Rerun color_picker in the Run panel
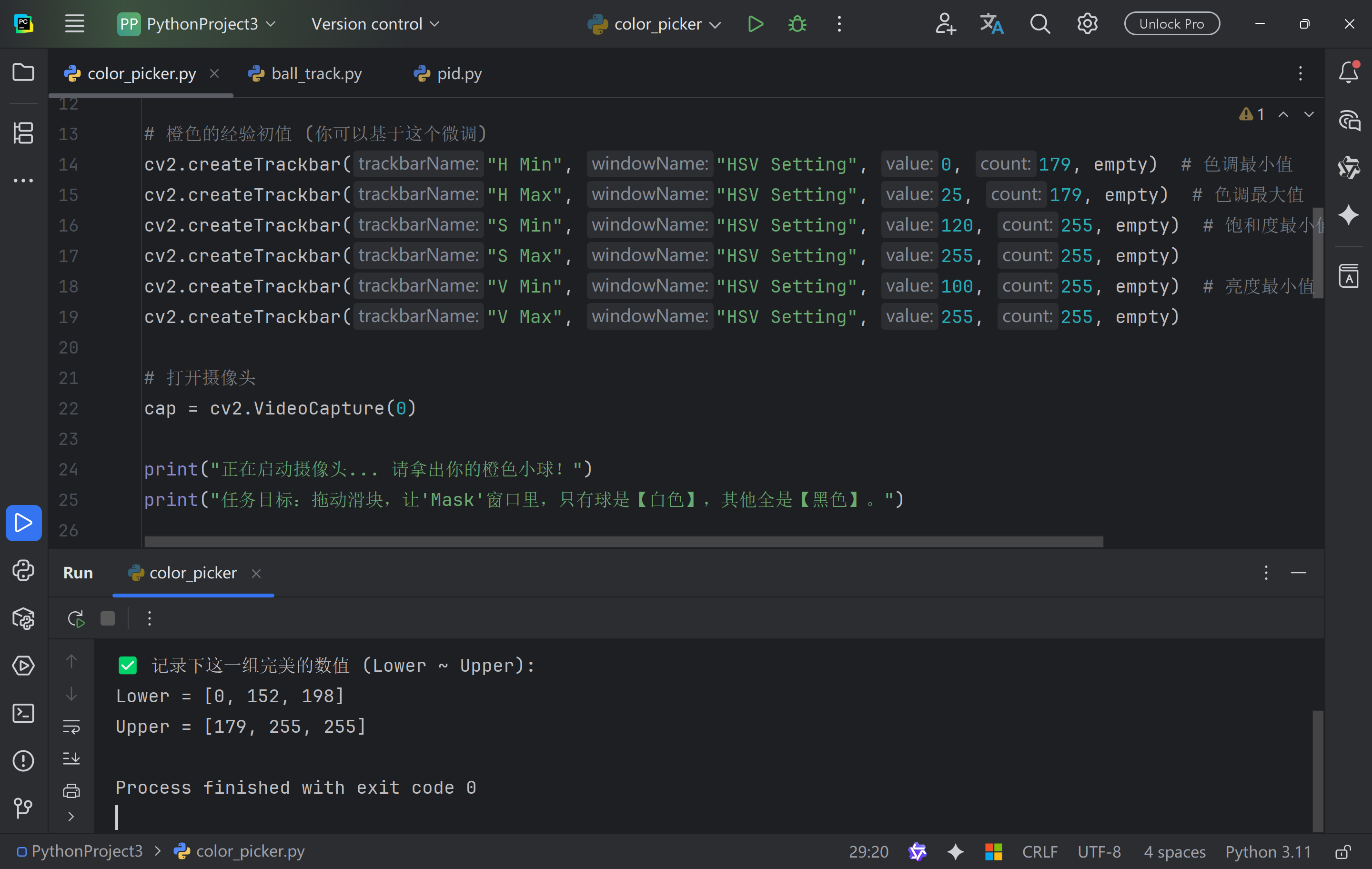The width and height of the screenshot is (1372, 869). point(76,618)
